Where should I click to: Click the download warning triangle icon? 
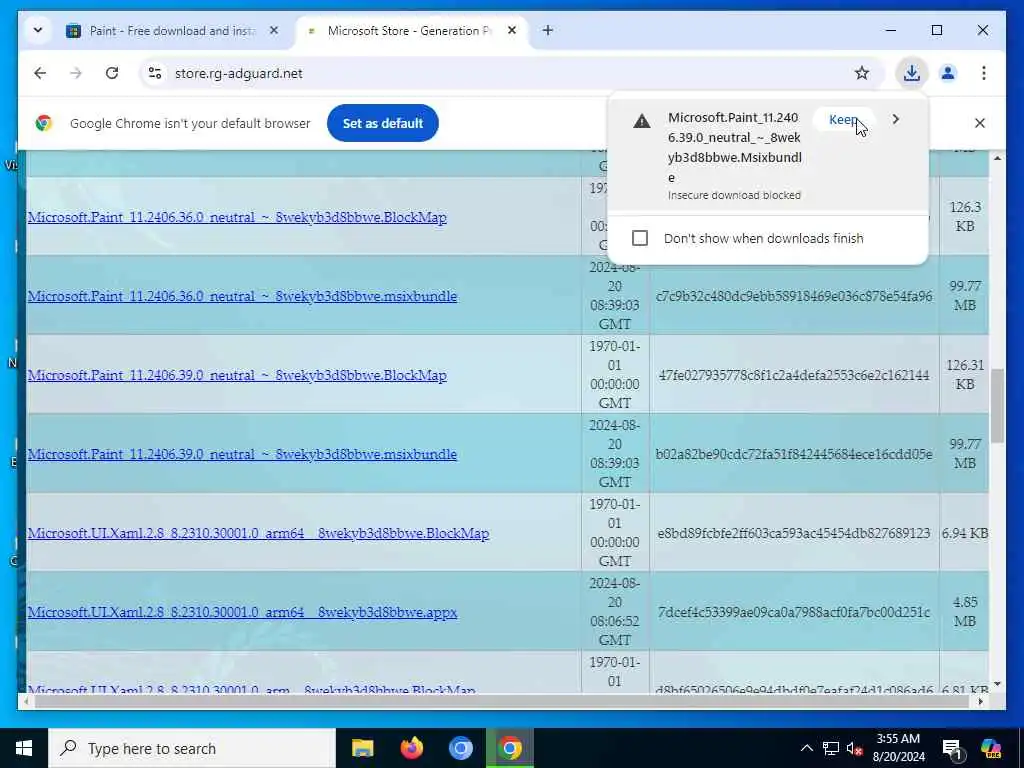tap(642, 121)
